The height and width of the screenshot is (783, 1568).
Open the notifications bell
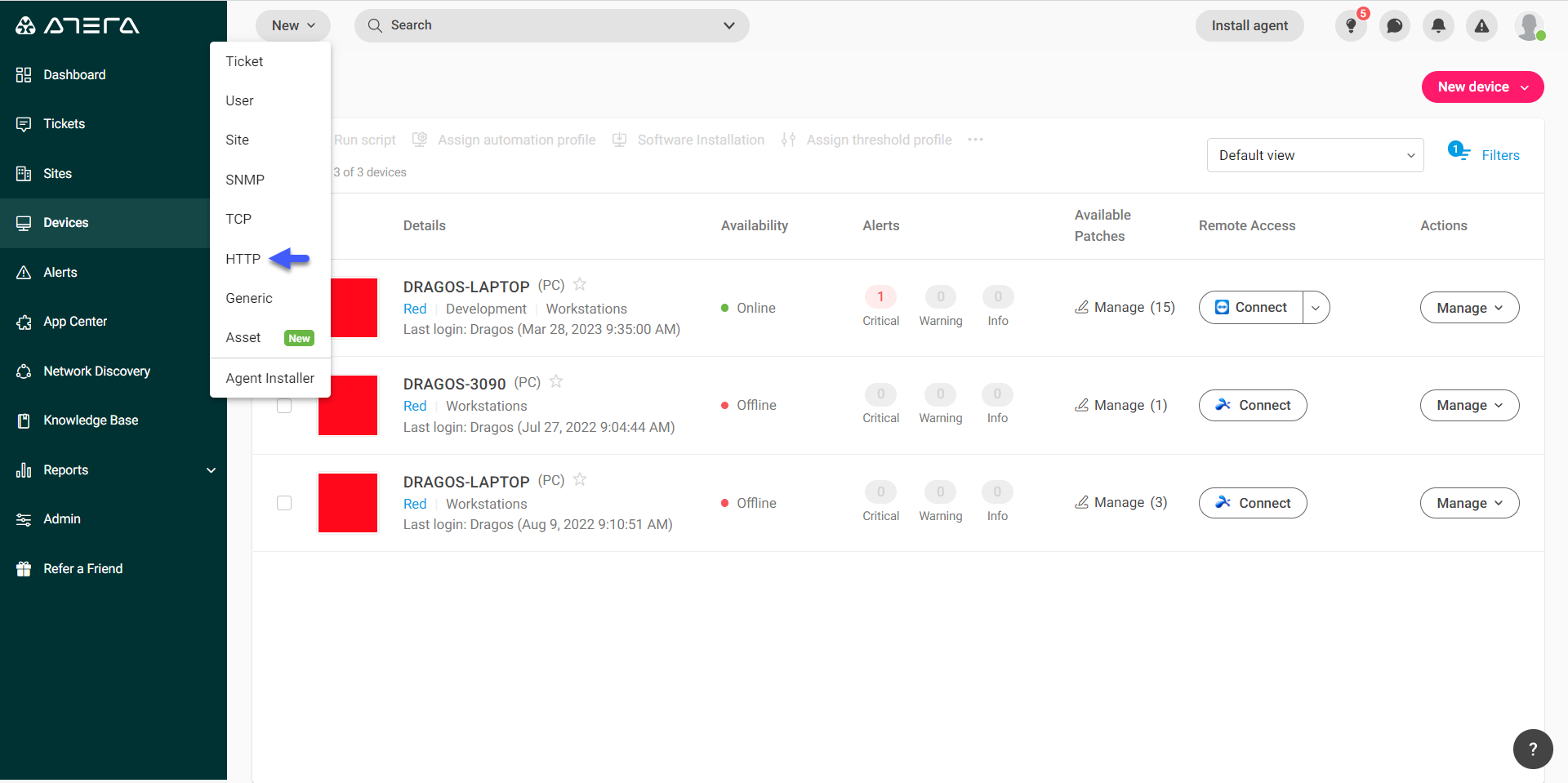click(1438, 25)
